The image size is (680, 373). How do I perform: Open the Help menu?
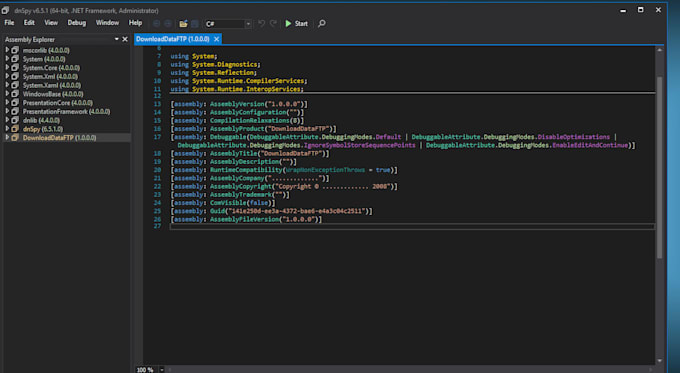pos(135,23)
